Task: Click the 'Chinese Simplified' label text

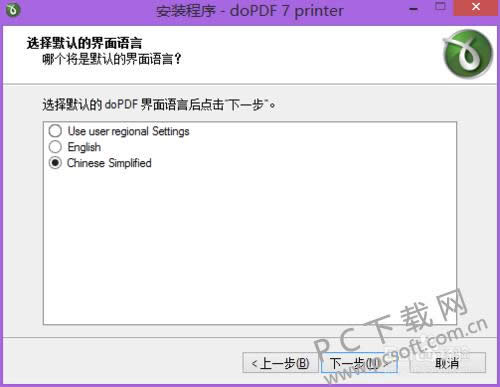Action: point(109,163)
